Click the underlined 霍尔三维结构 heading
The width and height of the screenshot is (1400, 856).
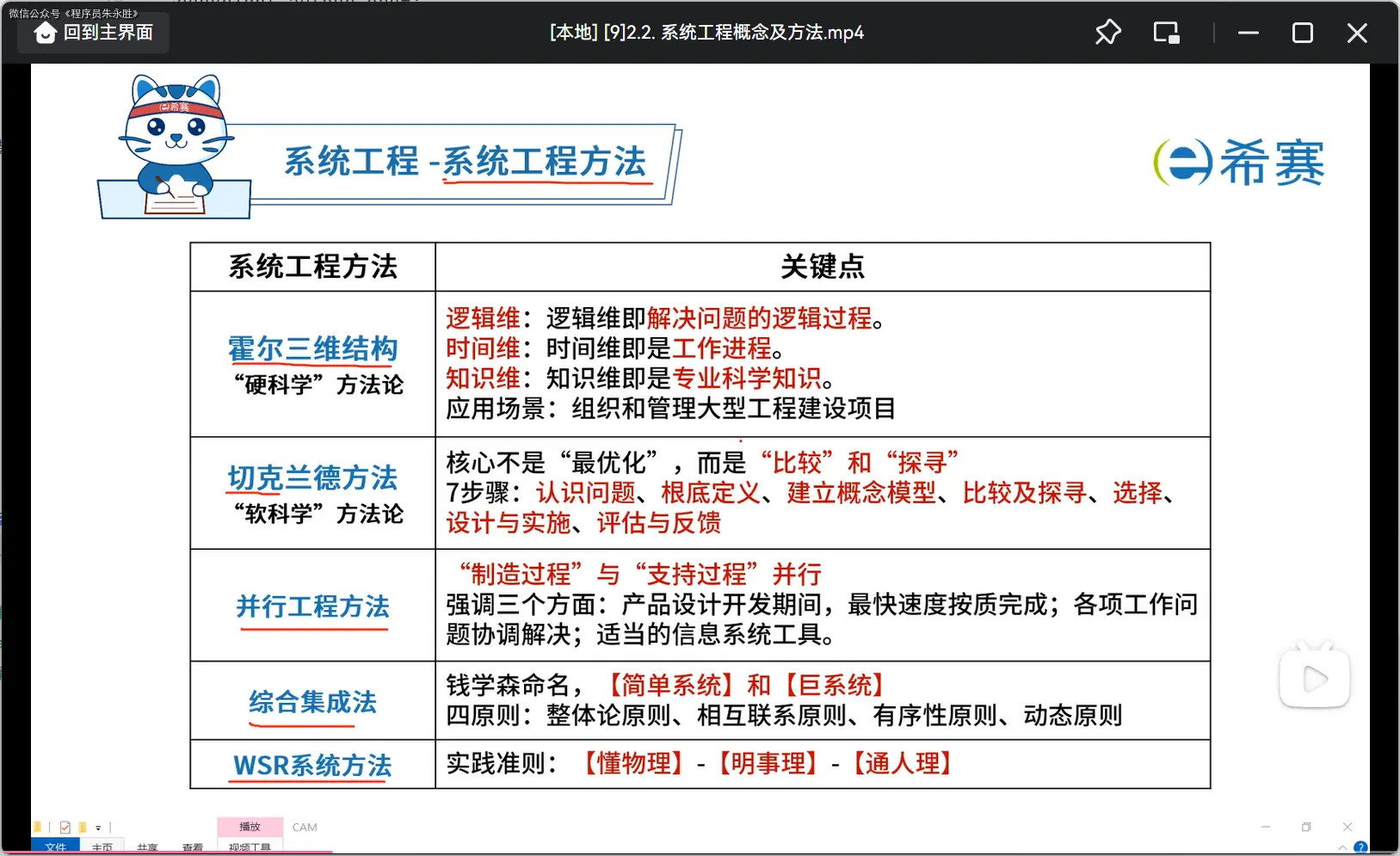(313, 349)
